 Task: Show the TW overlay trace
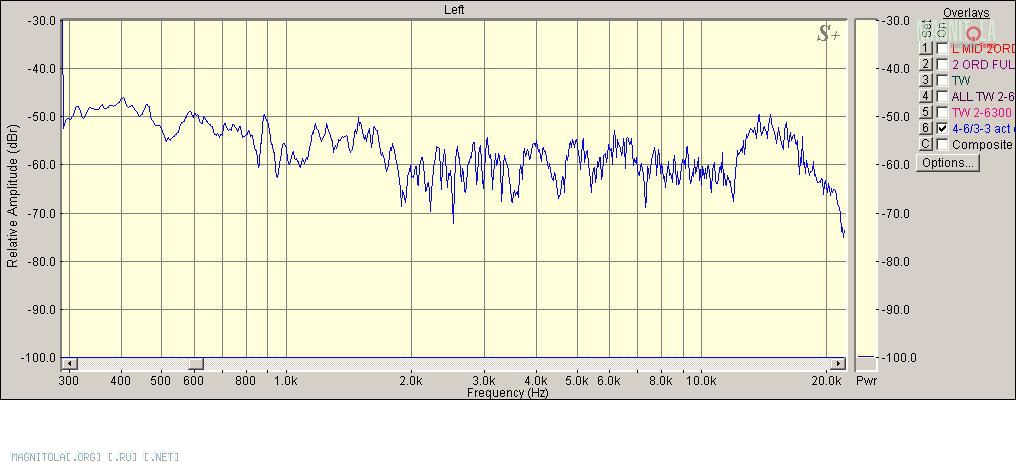(x=942, y=80)
